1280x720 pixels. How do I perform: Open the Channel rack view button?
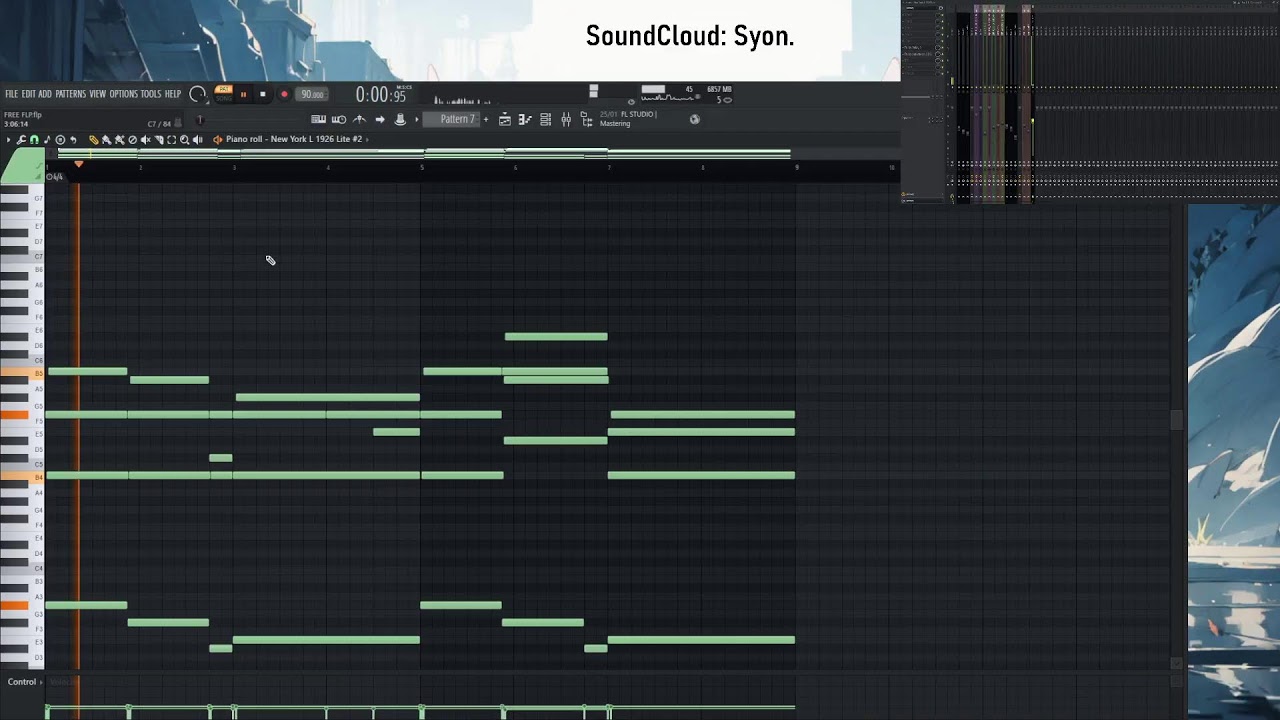tap(545, 119)
